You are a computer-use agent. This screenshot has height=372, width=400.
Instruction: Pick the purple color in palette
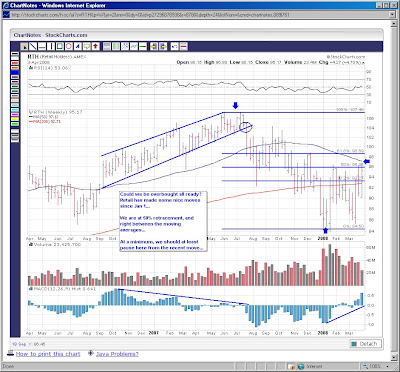click(x=15, y=82)
